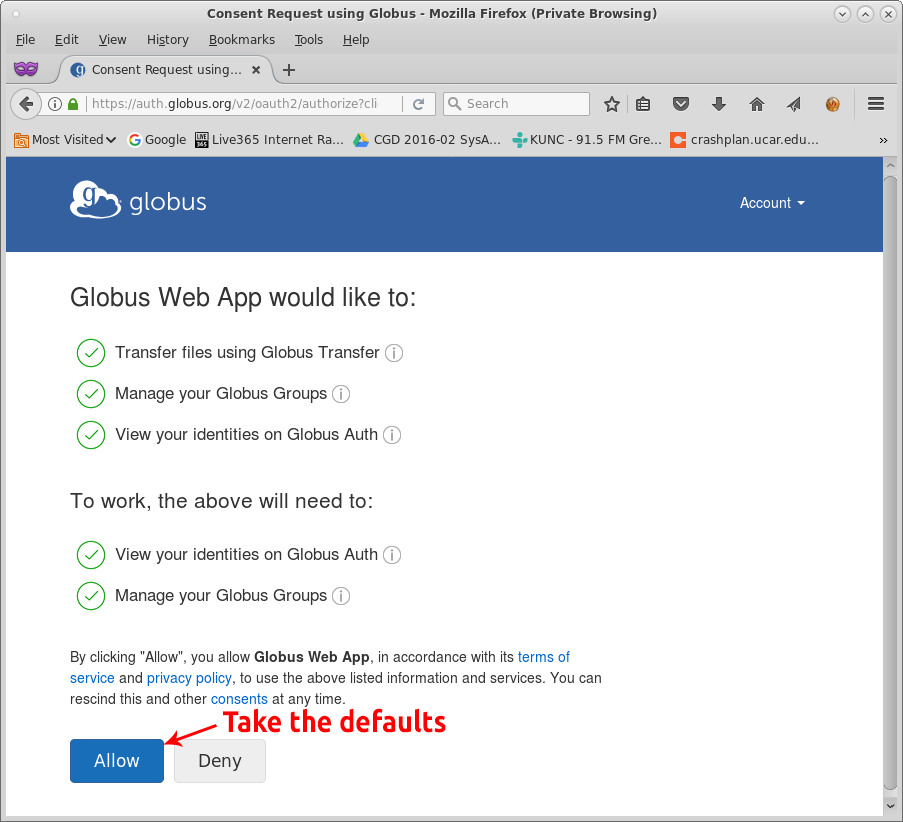Show info for the first Manage your Globus Groups
This screenshot has height=822, width=903.
click(x=341, y=394)
